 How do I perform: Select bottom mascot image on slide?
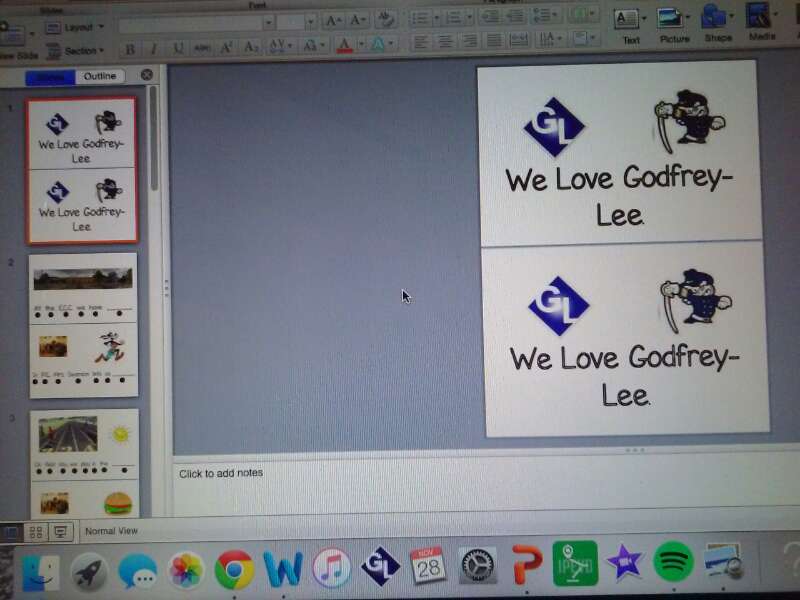[x=695, y=301]
